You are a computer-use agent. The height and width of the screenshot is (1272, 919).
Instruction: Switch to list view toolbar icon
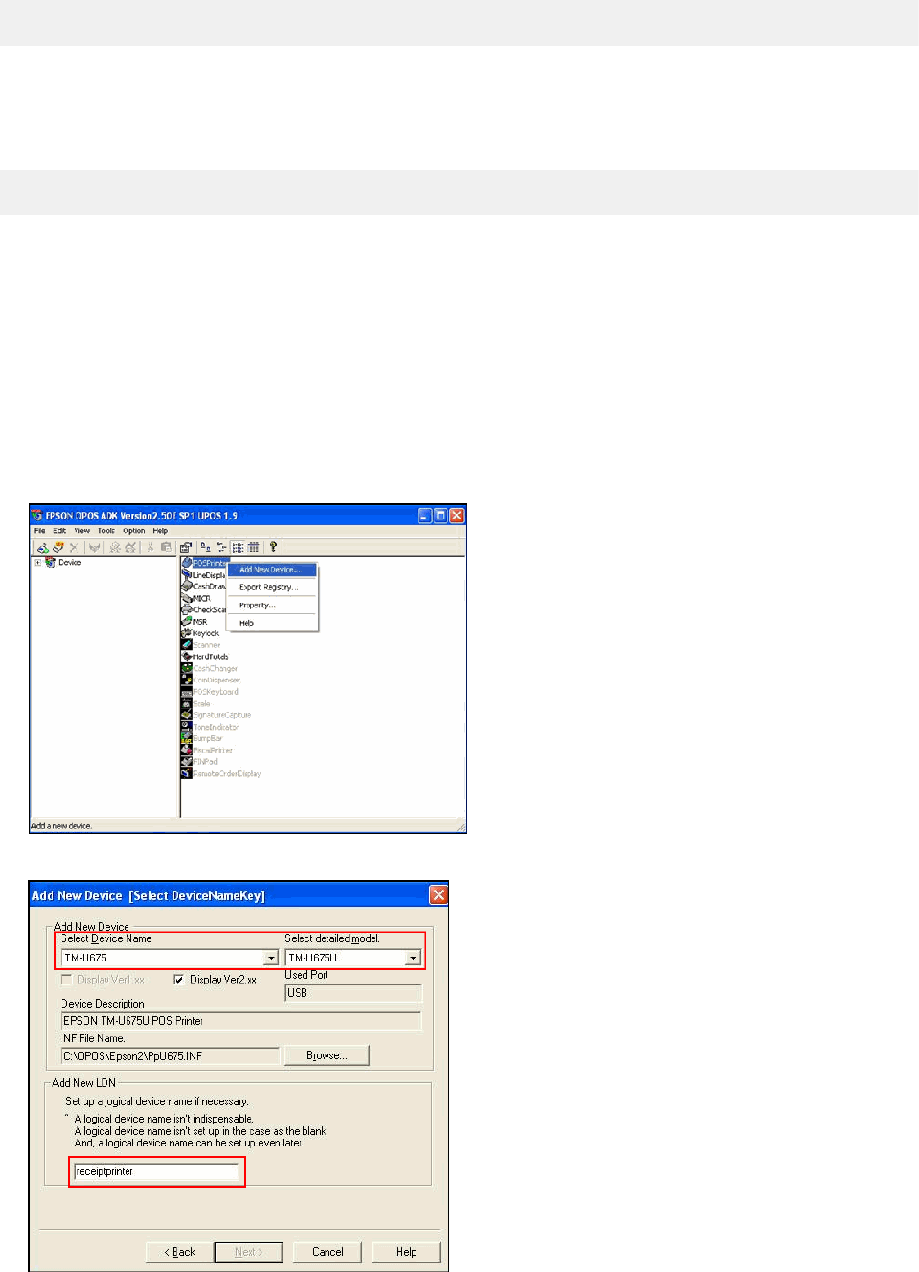238,547
